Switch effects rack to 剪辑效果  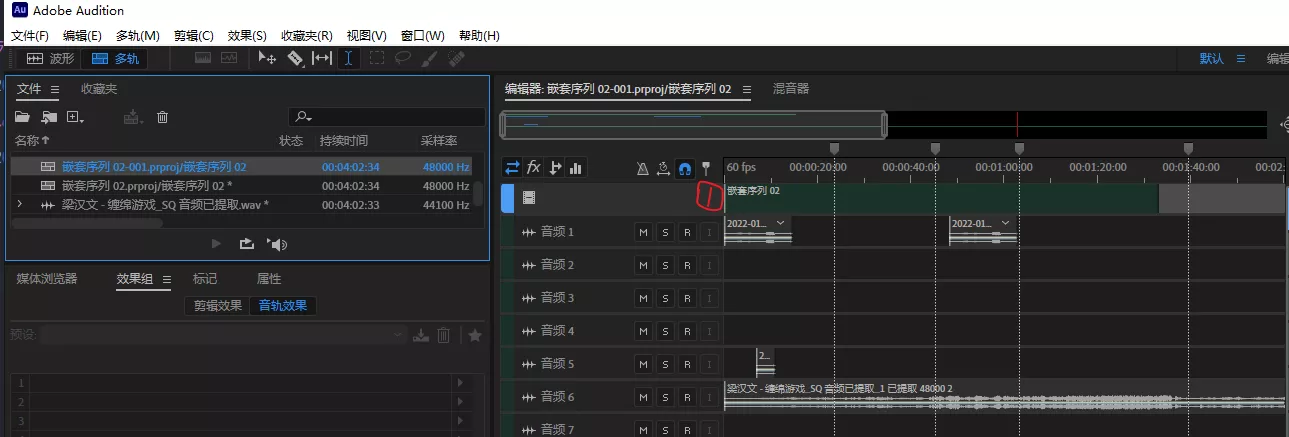[x=218, y=306]
